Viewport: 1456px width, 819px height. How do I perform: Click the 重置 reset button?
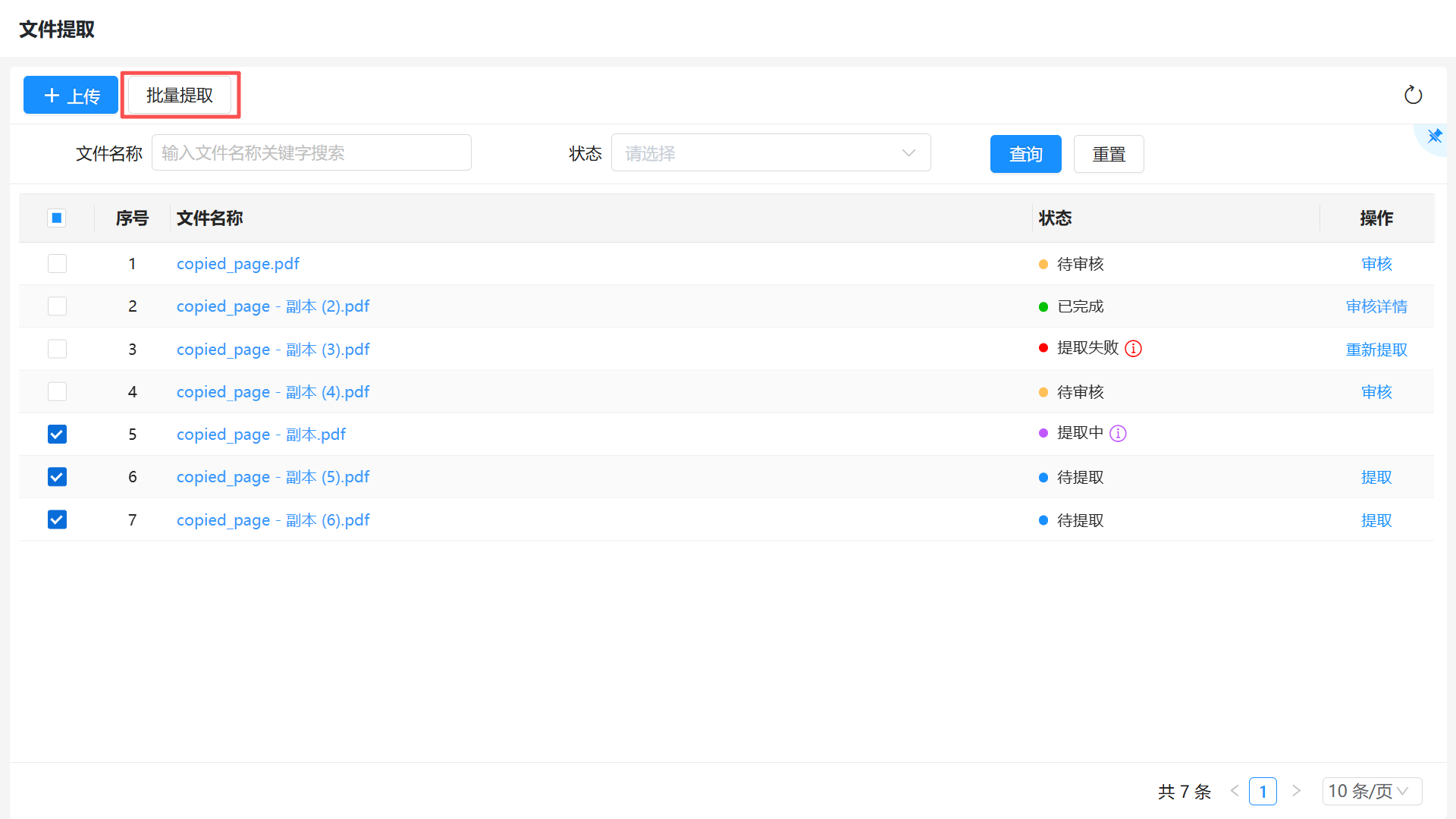(1108, 154)
